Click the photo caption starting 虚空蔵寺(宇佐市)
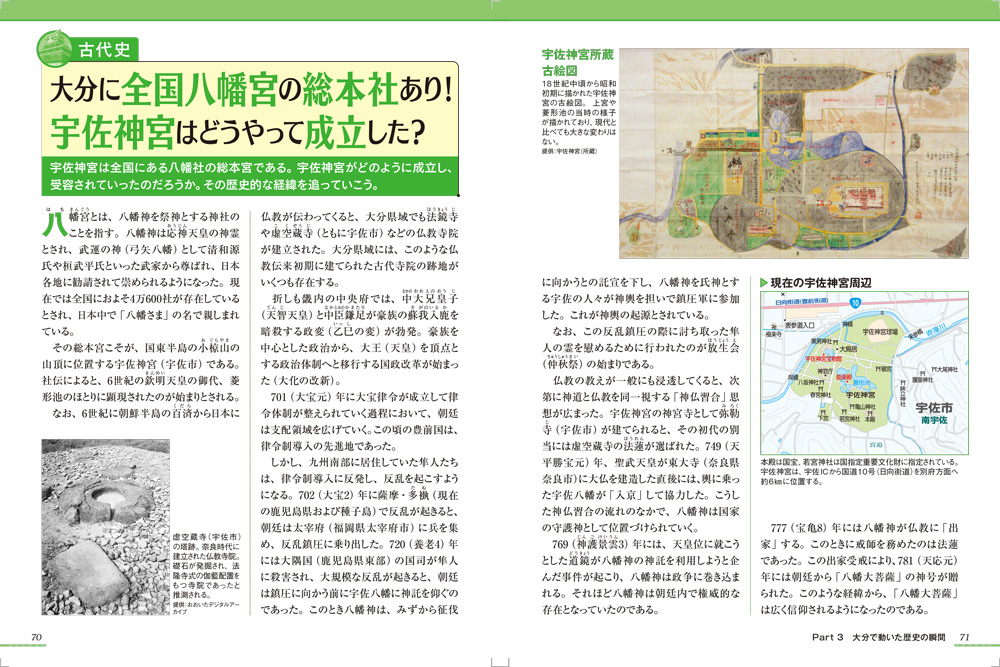Image resolution: width=1000 pixels, height=667 pixels. click(x=207, y=566)
